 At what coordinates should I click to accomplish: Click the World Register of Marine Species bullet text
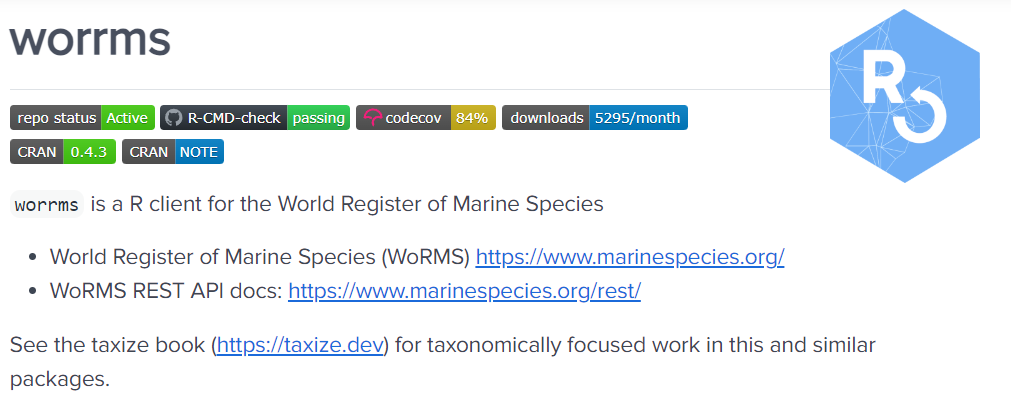click(x=260, y=257)
